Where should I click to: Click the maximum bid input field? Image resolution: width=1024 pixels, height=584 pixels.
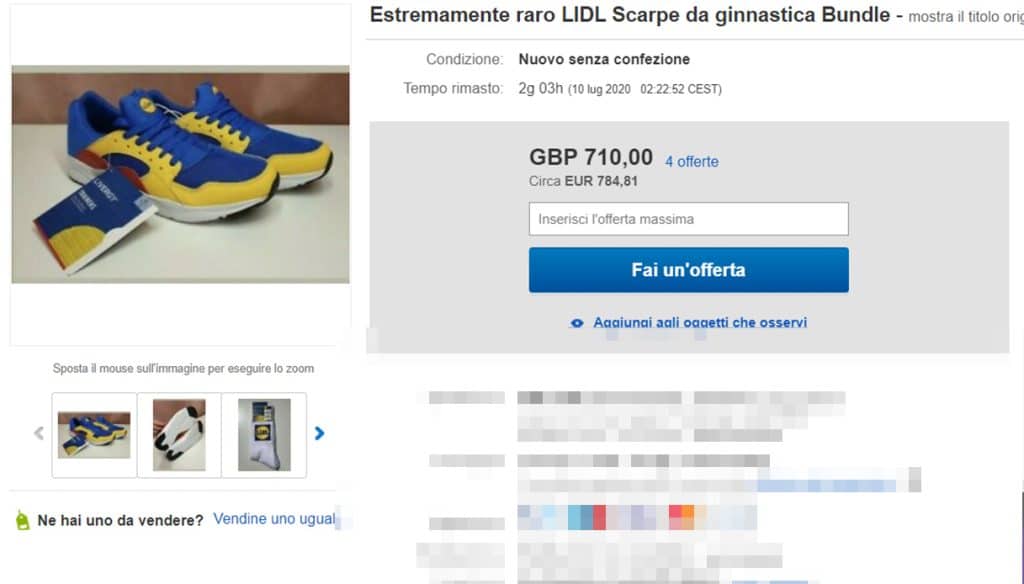coord(688,219)
